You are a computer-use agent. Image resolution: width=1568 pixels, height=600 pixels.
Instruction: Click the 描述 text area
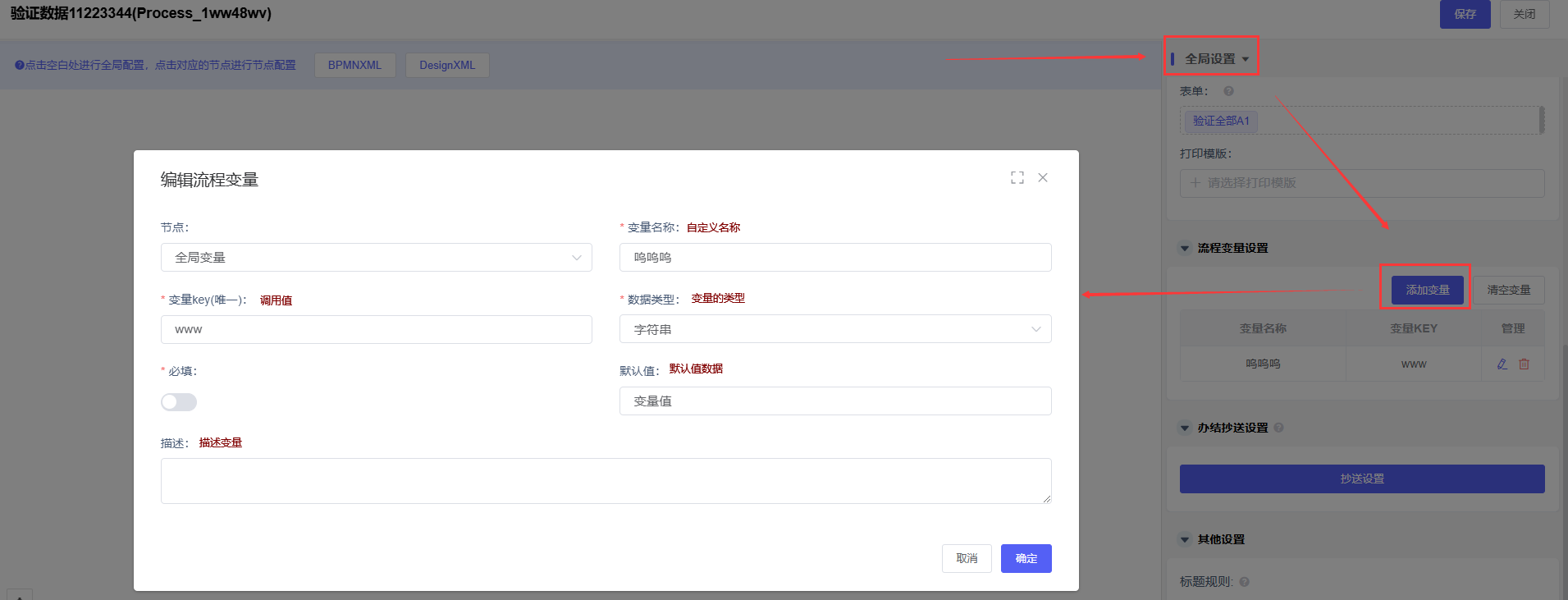(606, 481)
